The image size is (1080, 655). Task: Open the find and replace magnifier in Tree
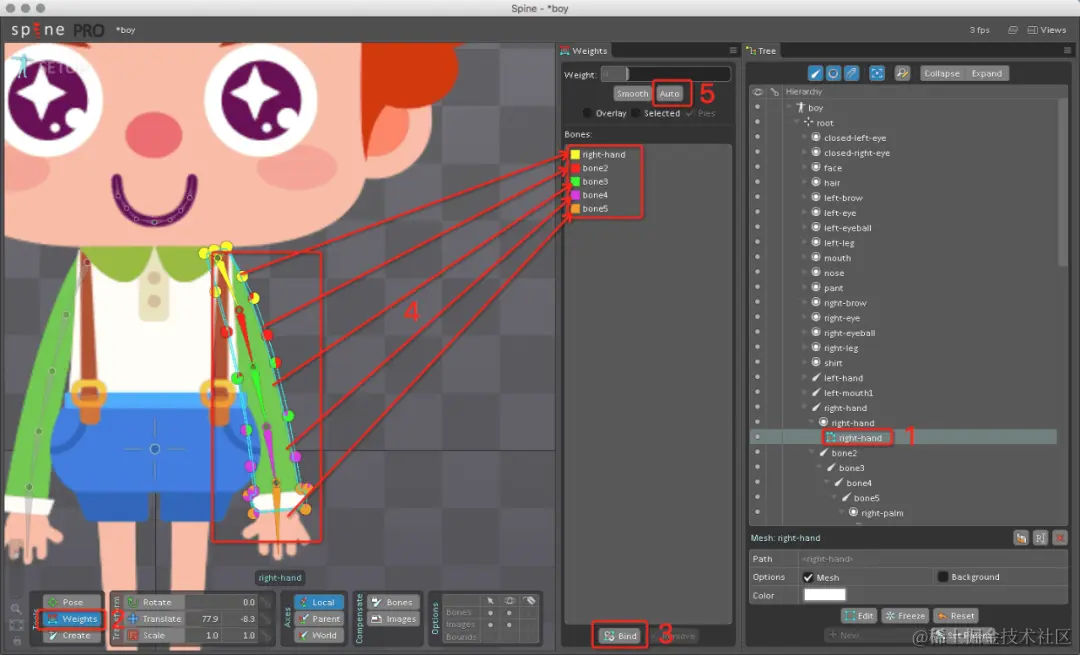point(902,73)
